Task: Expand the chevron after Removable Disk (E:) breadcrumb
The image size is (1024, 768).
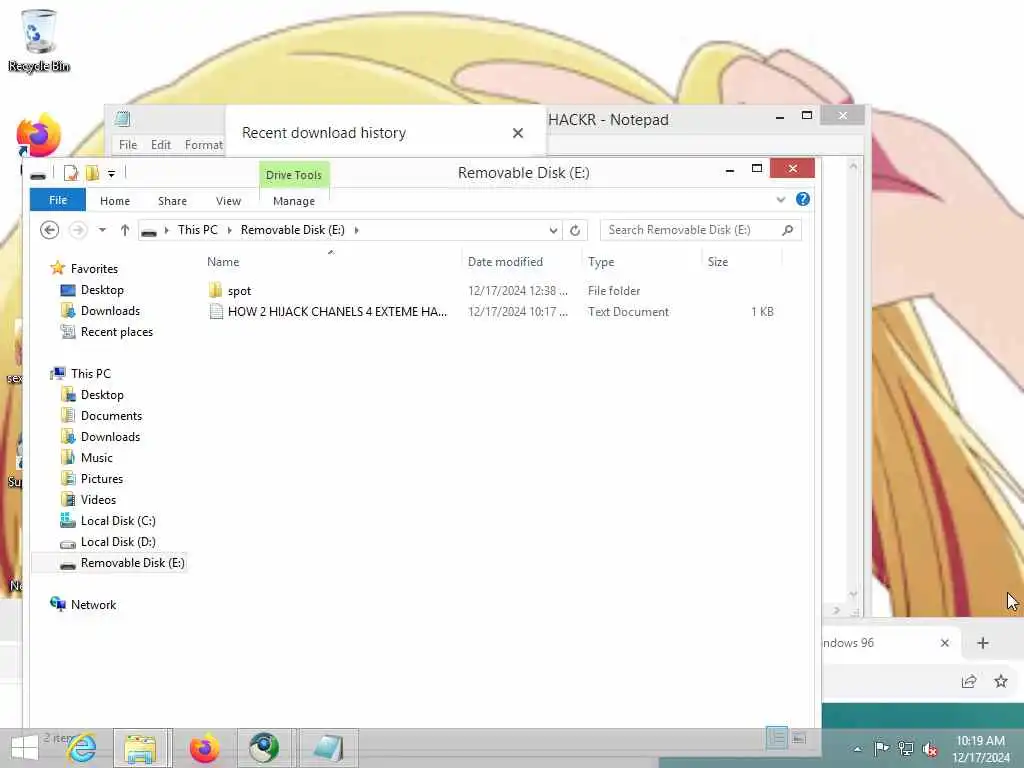Action: point(356,230)
